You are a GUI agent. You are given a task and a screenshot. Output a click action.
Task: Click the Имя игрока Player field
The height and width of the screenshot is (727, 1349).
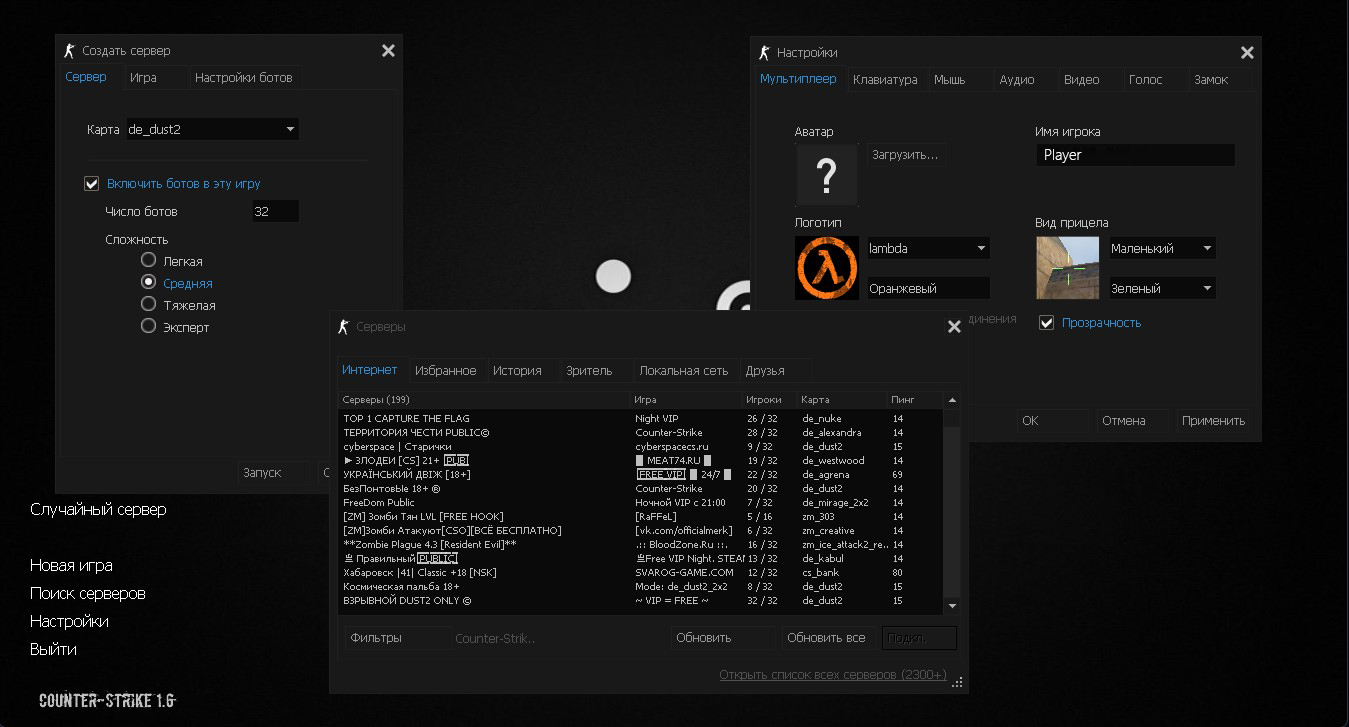[1135, 155]
